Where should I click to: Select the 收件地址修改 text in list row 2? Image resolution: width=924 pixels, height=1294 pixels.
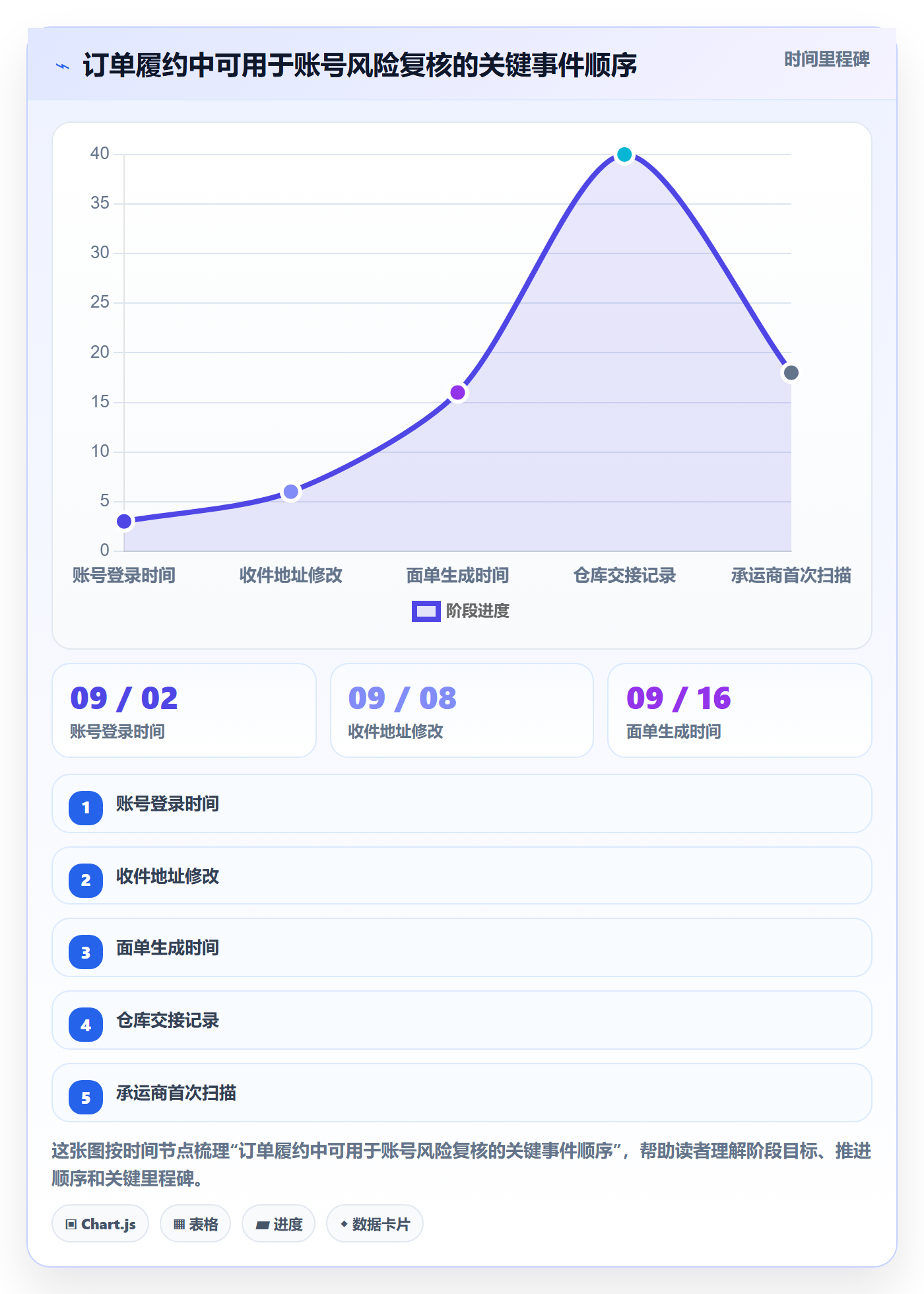click(168, 877)
